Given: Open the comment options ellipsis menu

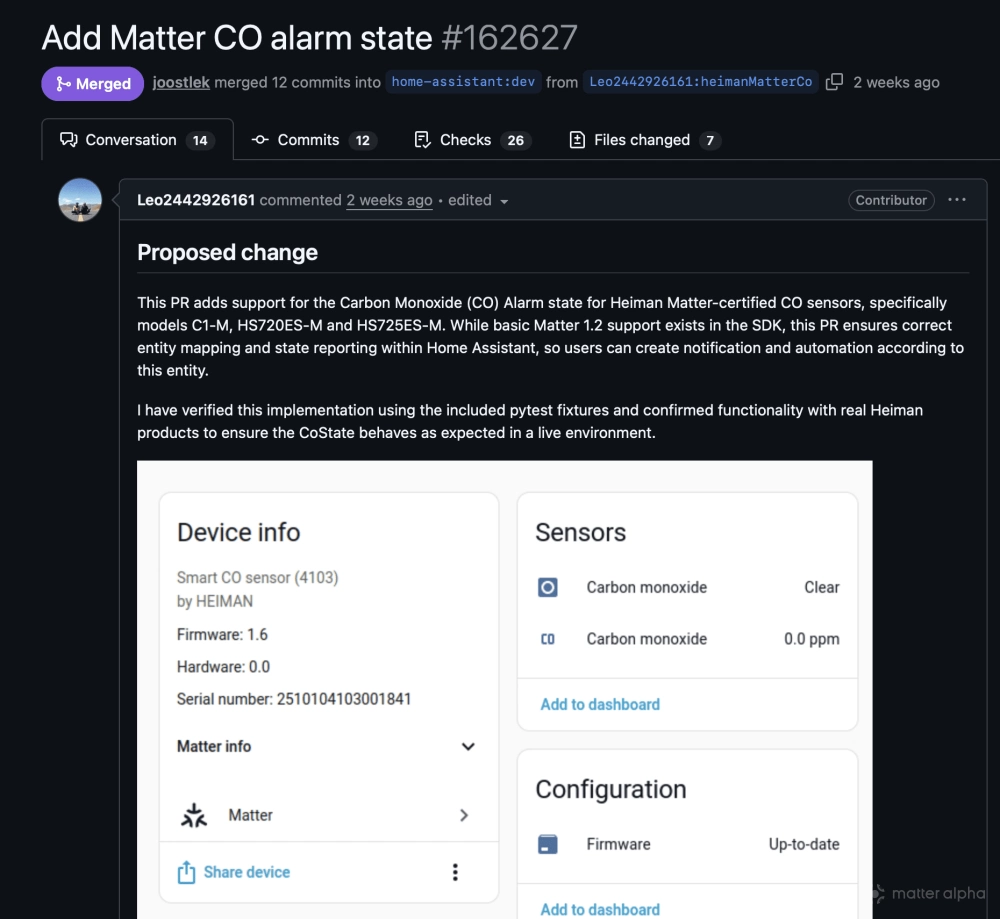Looking at the screenshot, I should click(957, 200).
